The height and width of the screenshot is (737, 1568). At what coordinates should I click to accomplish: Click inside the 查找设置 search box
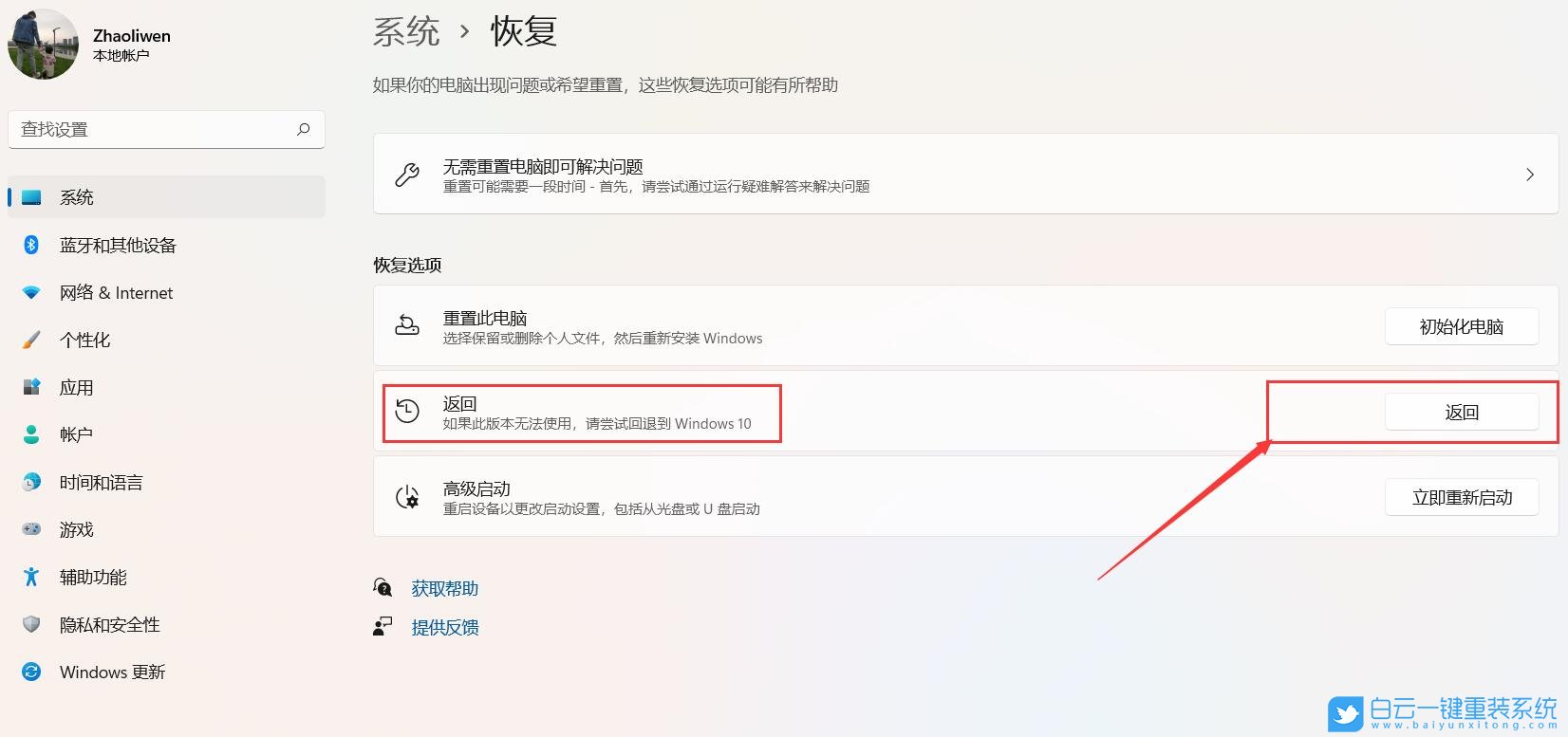[x=152, y=129]
